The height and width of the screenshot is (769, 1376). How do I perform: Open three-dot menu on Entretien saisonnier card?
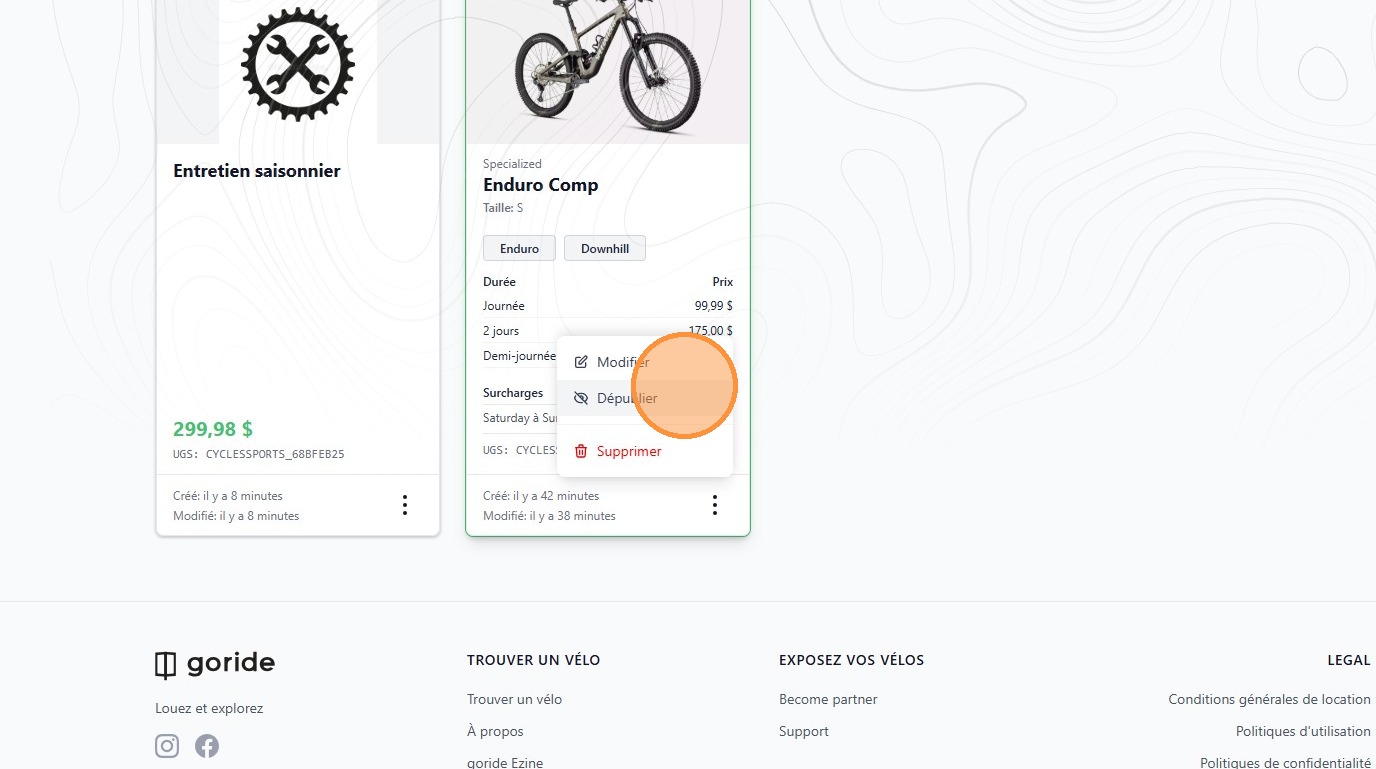(405, 505)
